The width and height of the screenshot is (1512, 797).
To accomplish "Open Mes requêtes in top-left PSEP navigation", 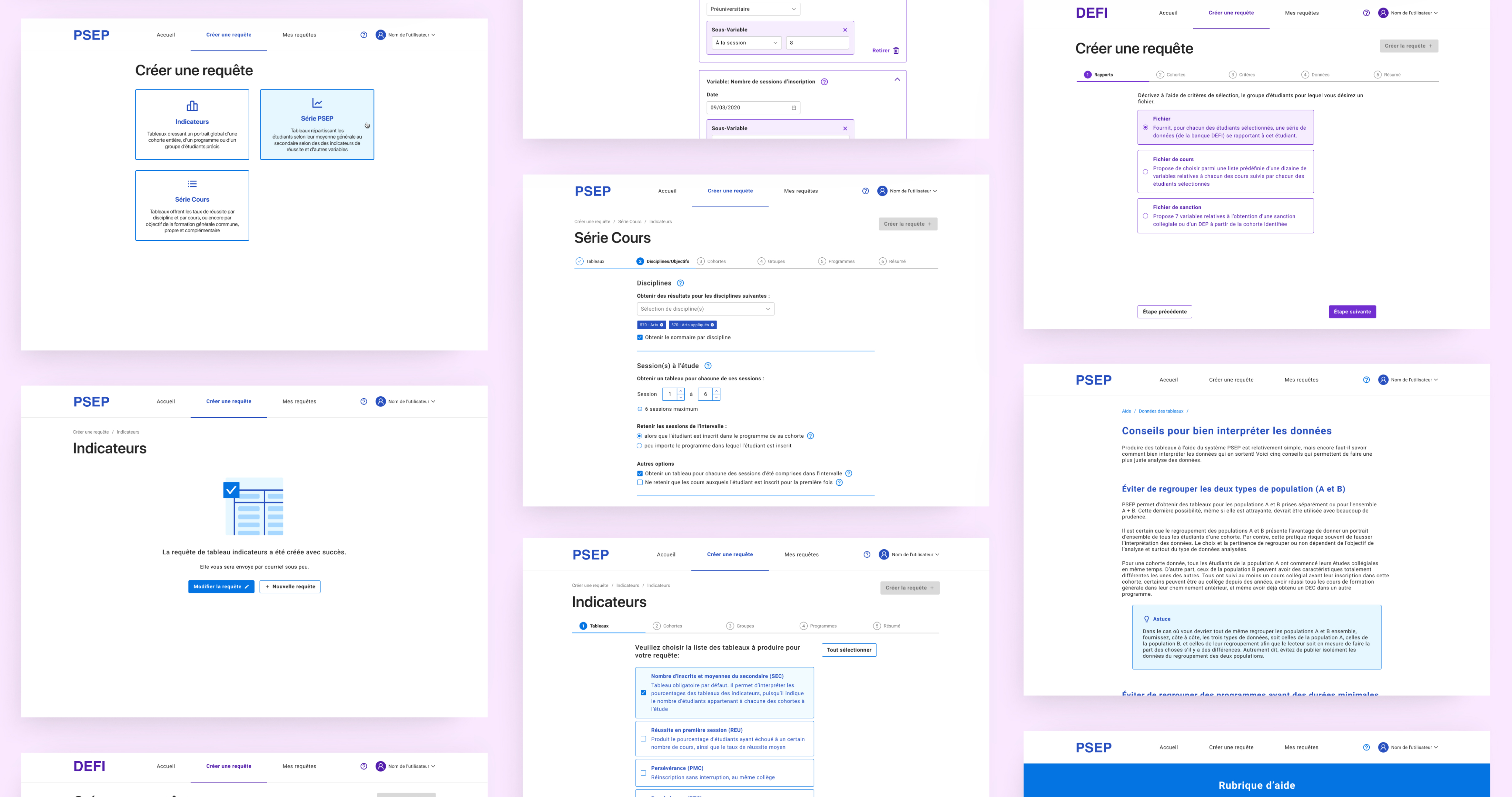I will pos(299,35).
